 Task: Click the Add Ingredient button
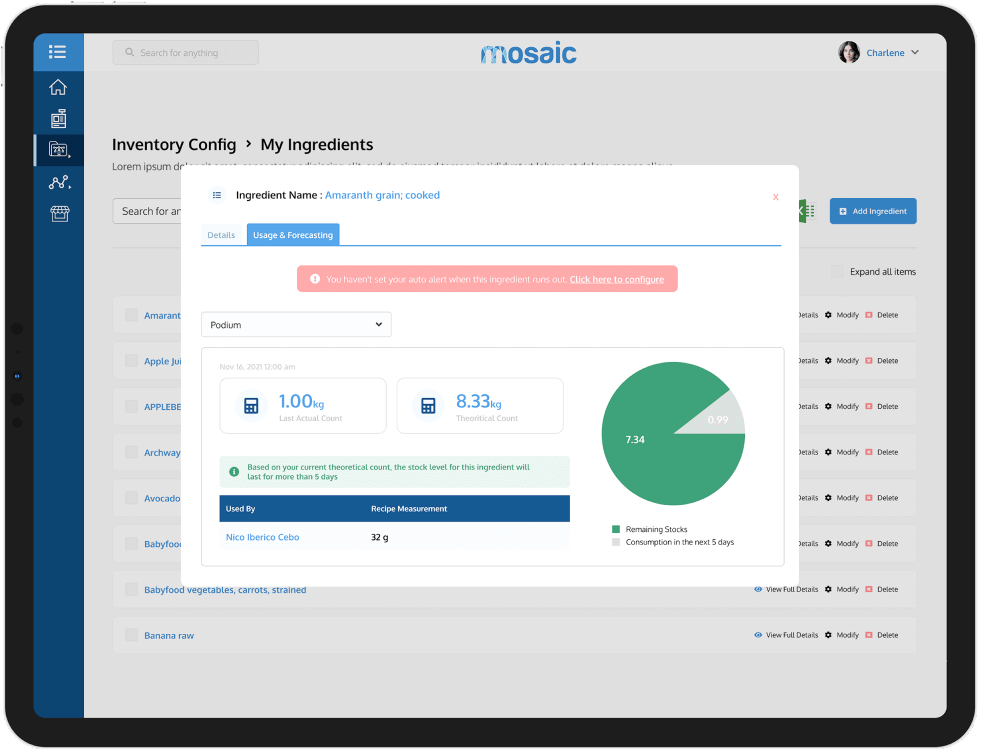[x=872, y=211]
